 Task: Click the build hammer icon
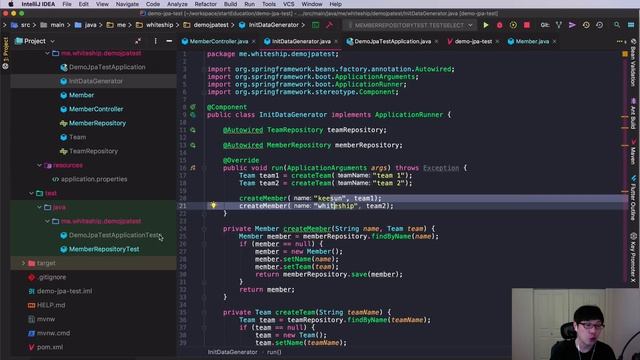tap(329, 25)
